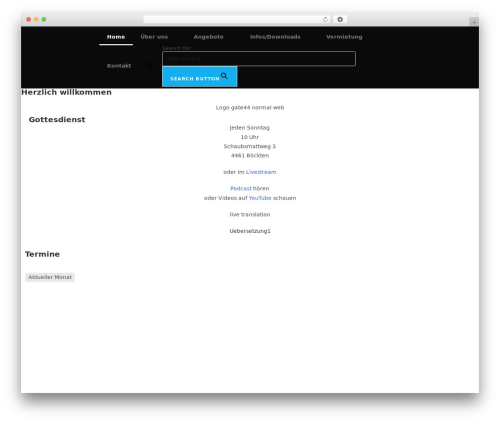
Task: Click the 'Logo gate44 normal web' image text
Action: click(250, 107)
